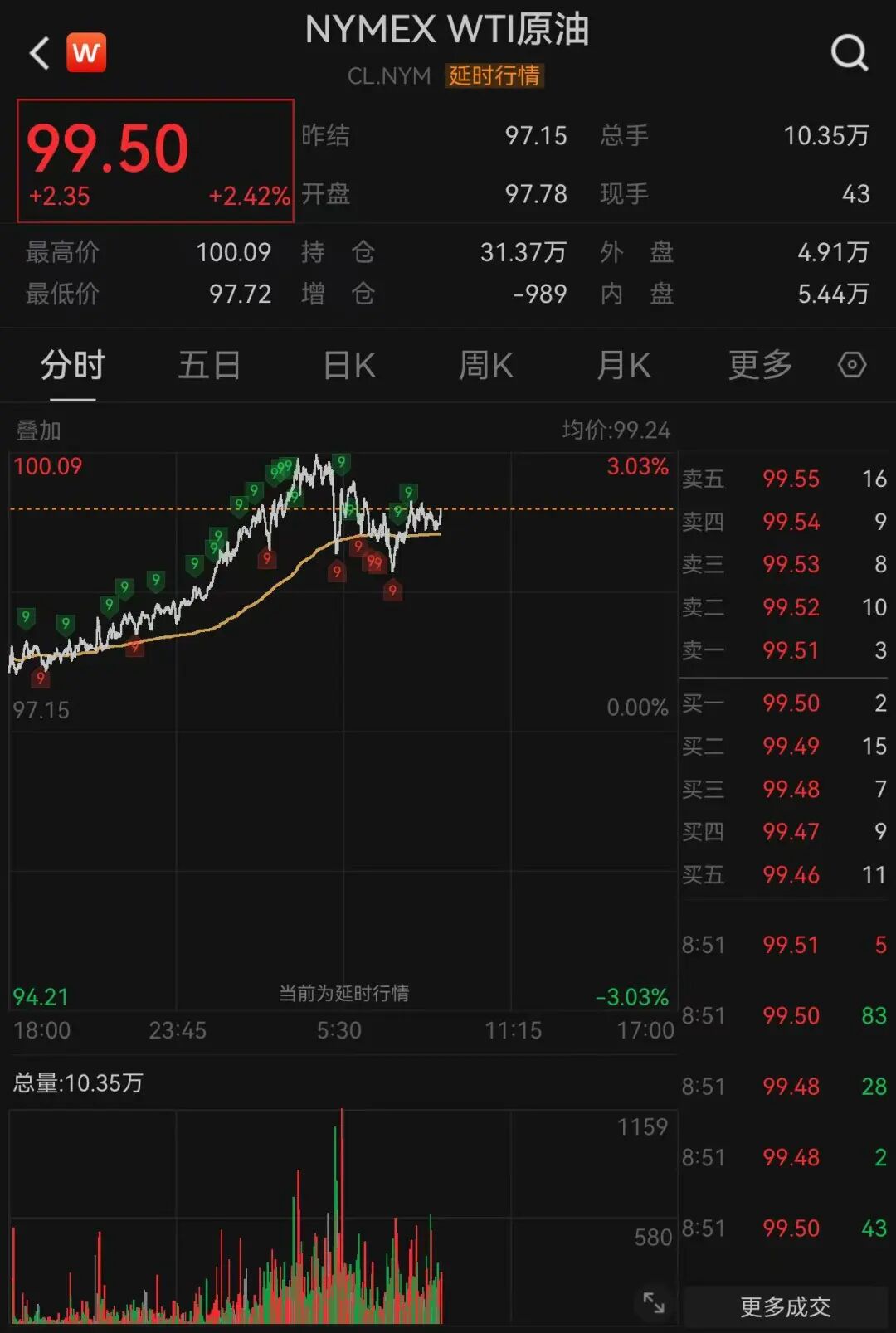Viewport: 896px width, 1333px height.
Task: Tap the NYMEX WTI原油 title
Action: [447, 30]
